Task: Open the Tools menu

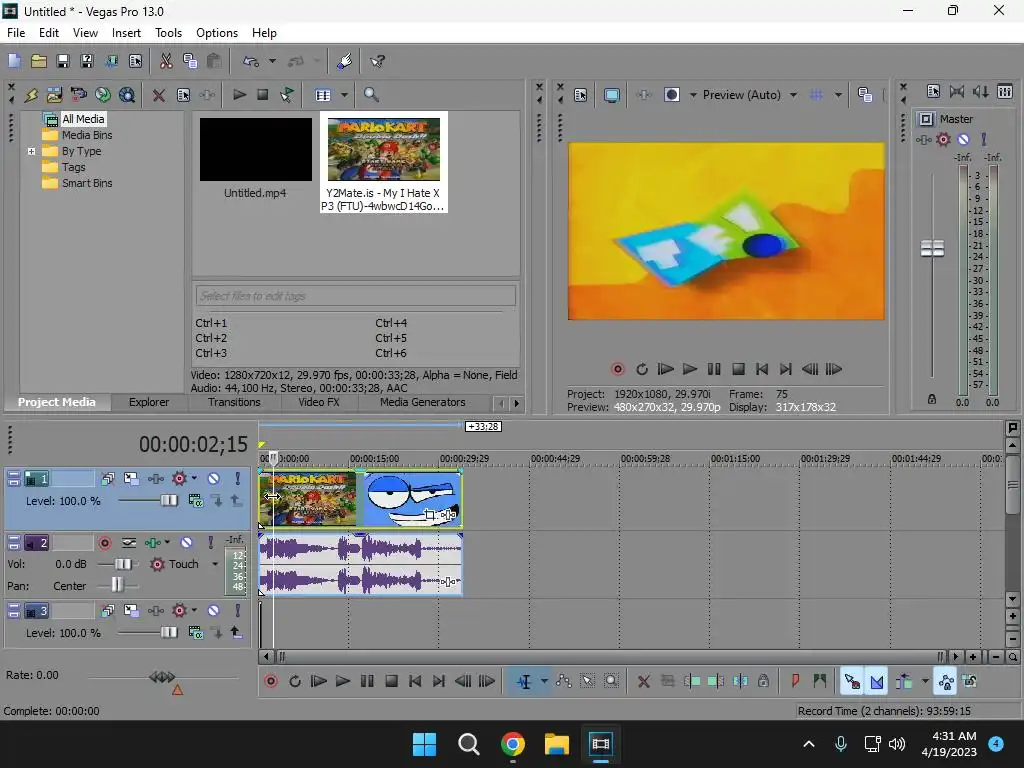Action: (x=168, y=33)
